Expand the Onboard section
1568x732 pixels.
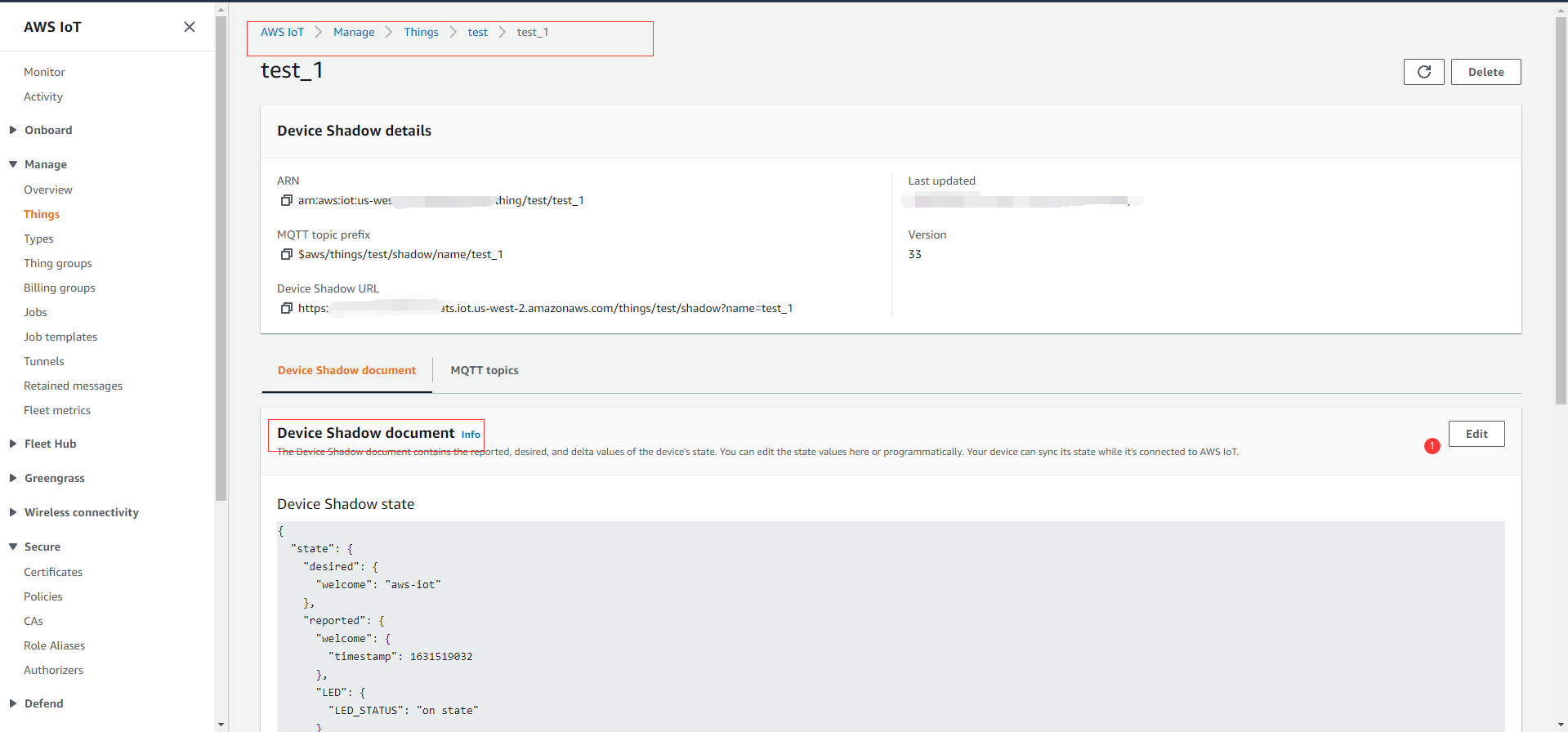[x=13, y=130]
